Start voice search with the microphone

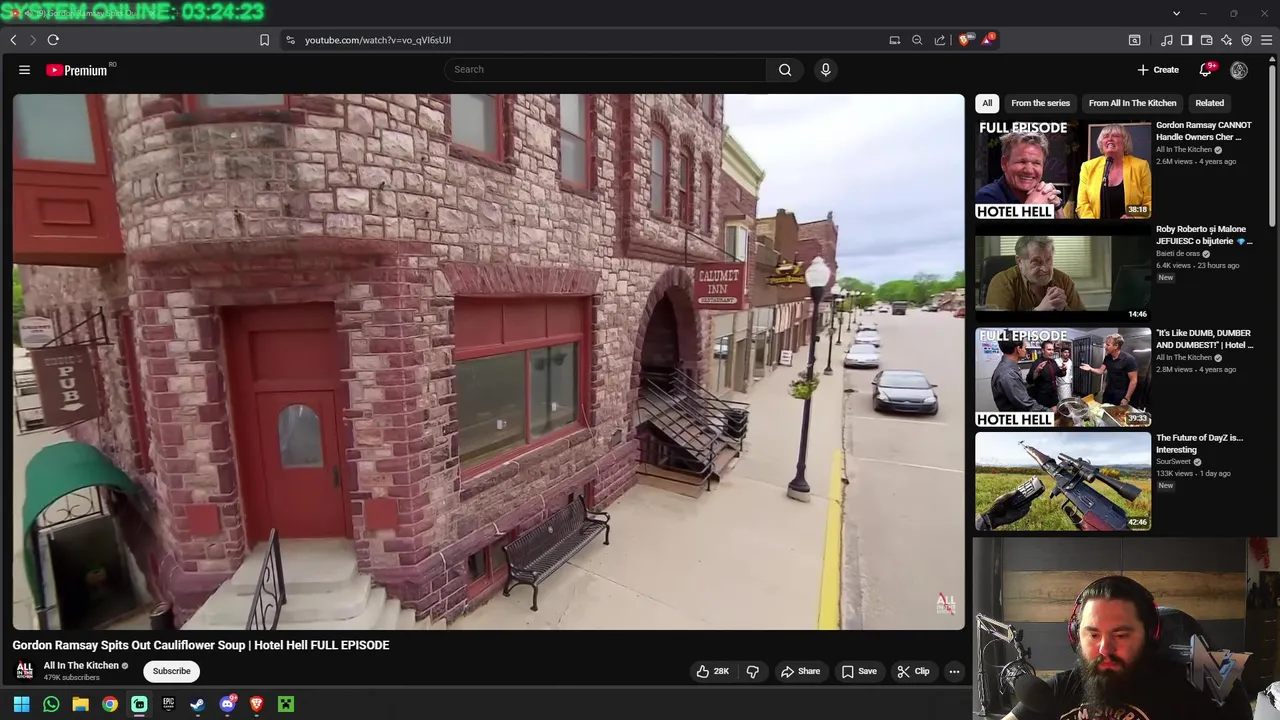(825, 70)
